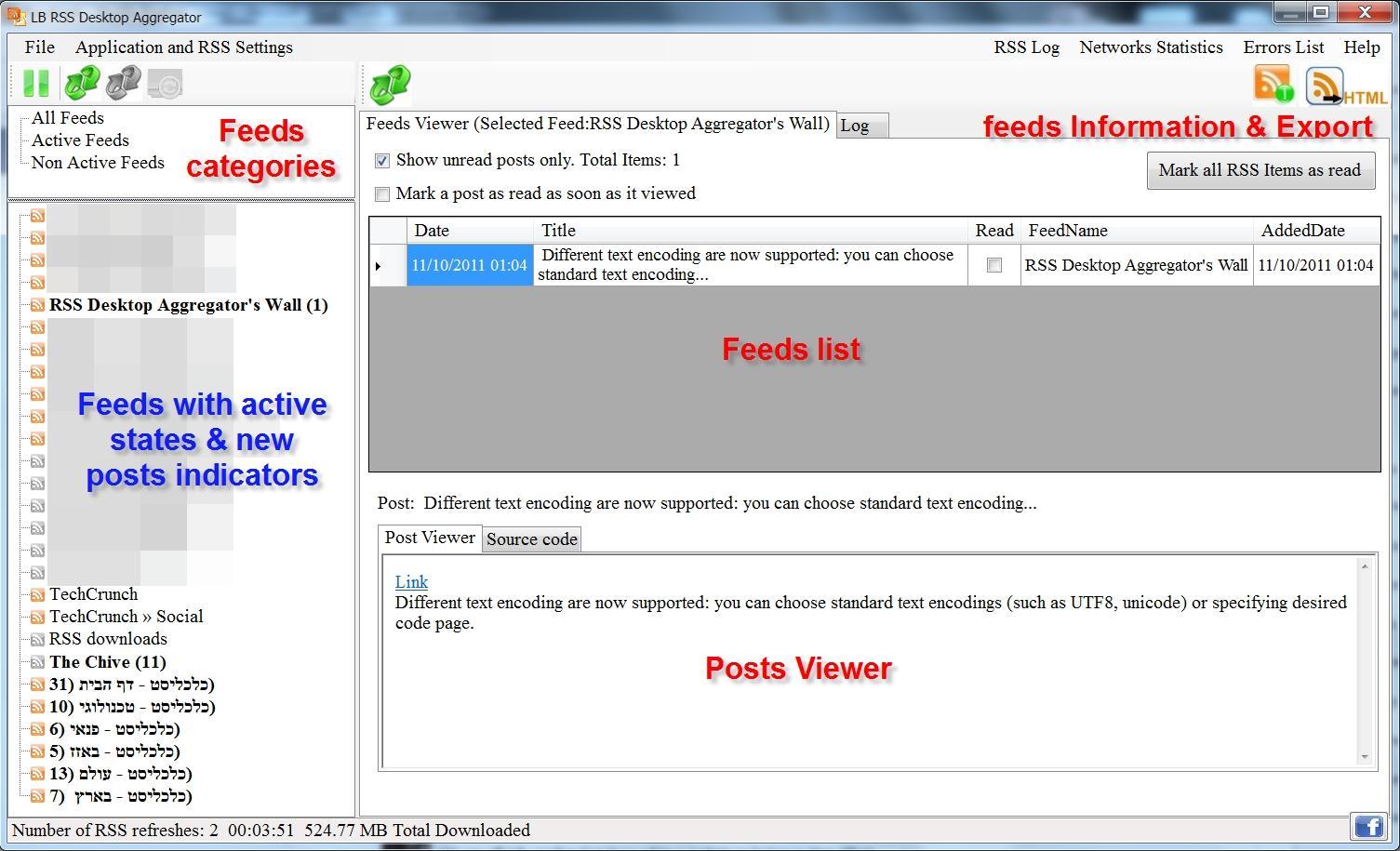The width and height of the screenshot is (1400, 851).
Task: Click the orange RSS icon with green T
Action: [1273, 84]
